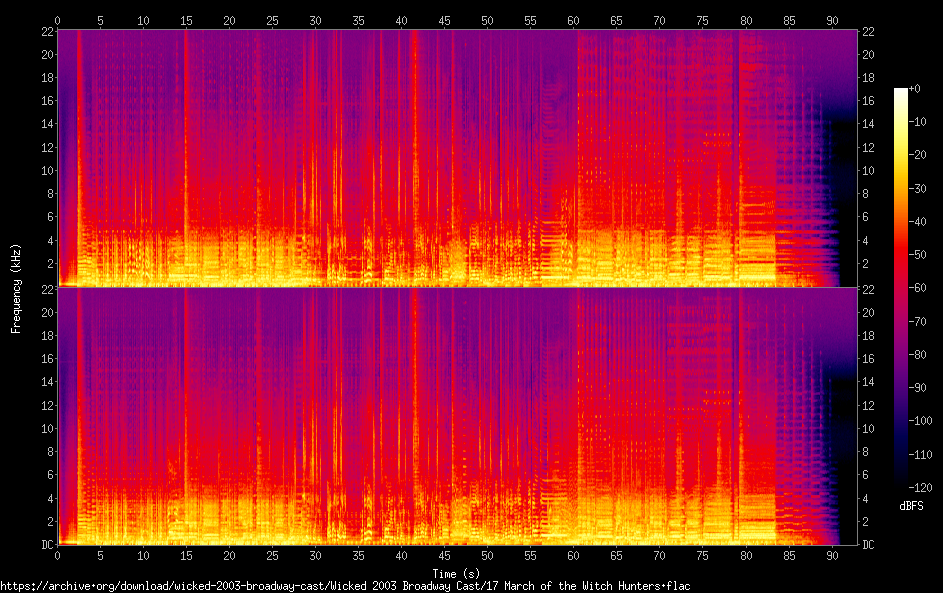Click the "DC" label on the right frequency axis

(x=868, y=545)
